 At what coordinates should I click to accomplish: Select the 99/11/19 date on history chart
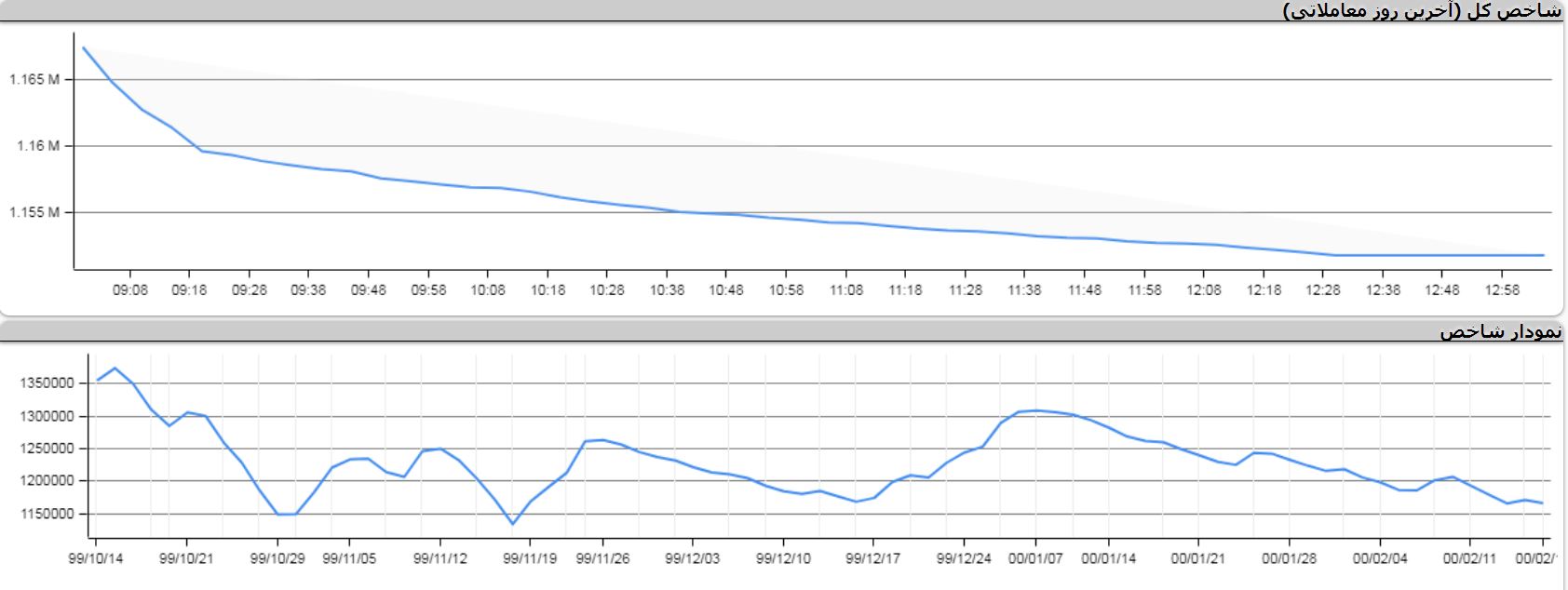[x=530, y=558]
